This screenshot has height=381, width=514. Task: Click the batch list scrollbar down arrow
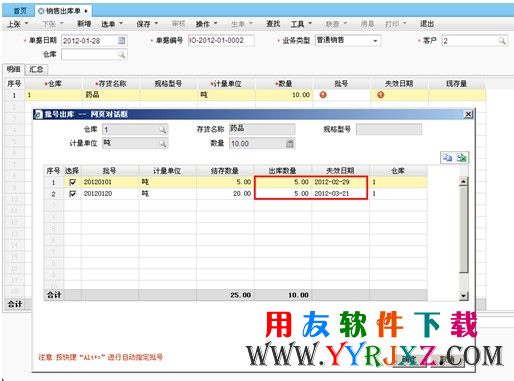[x=463, y=295]
